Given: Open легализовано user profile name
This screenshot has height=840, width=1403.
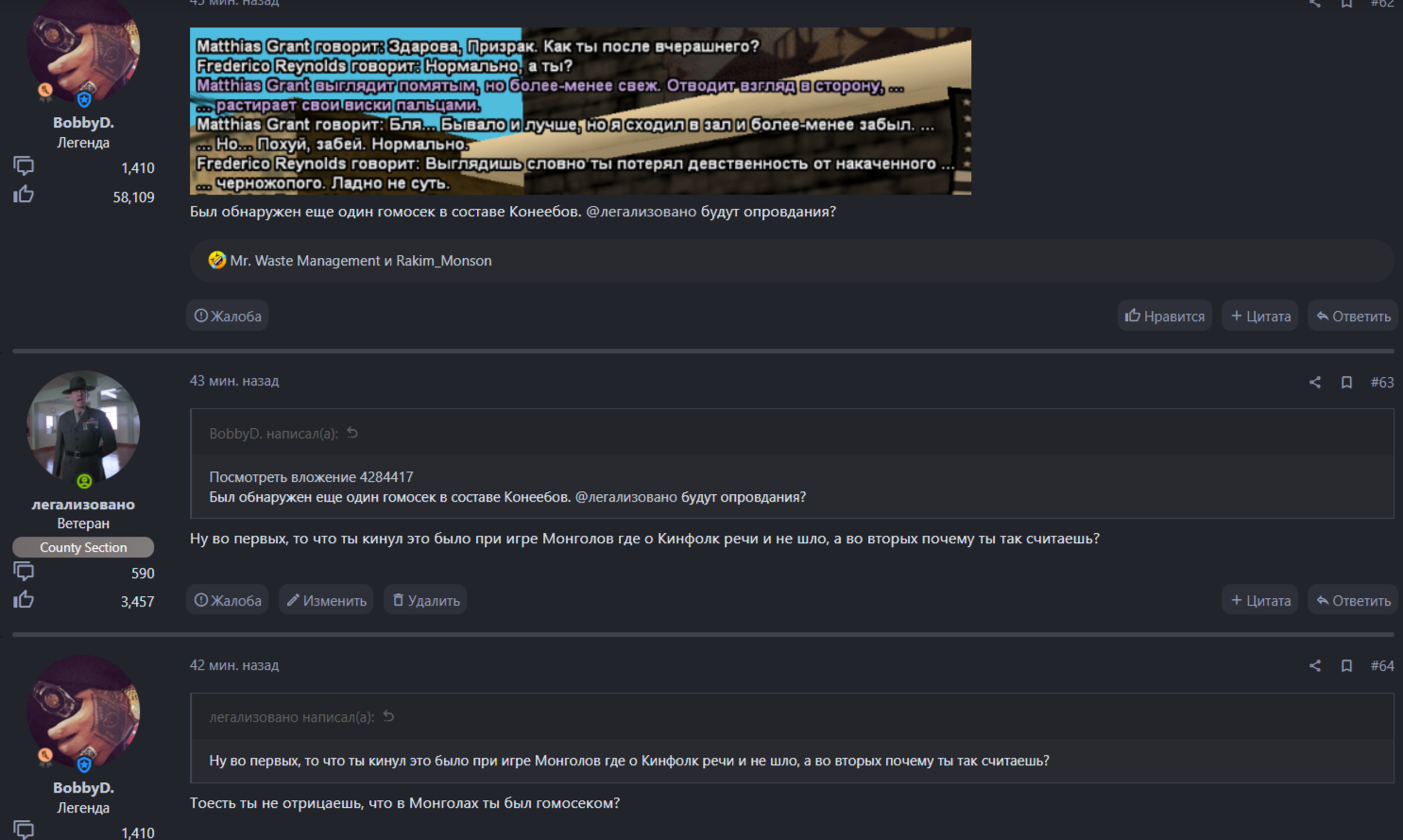Looking at the screenshot, I should pos(83,505).
